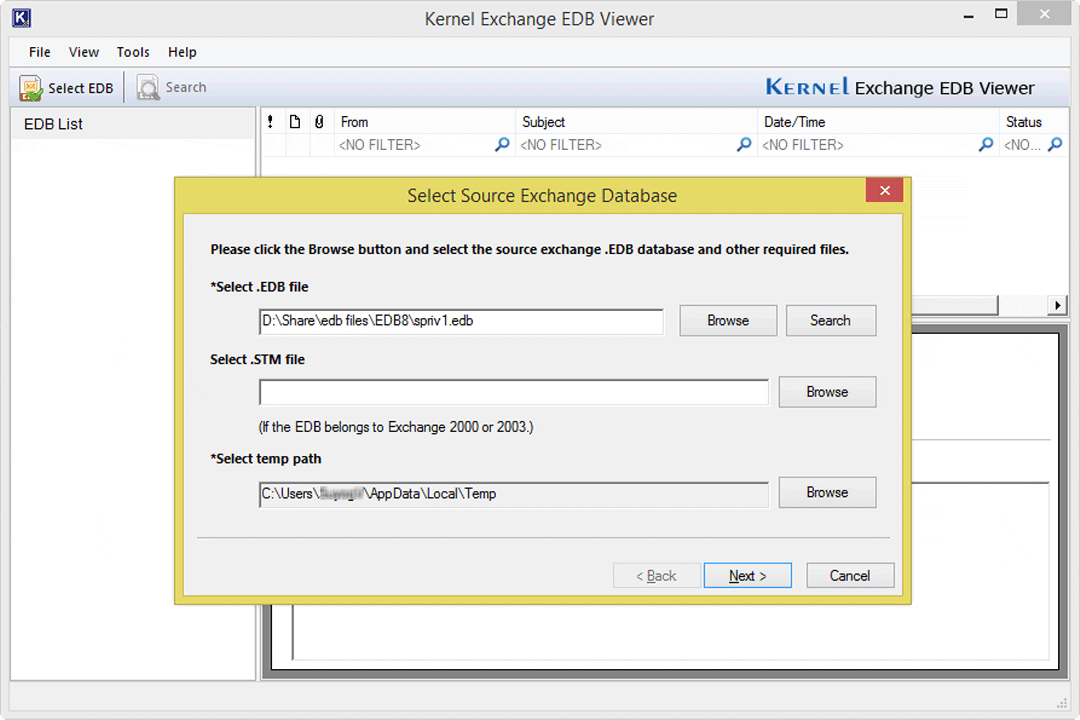Open the Help menu

click(x=183, y=52)
